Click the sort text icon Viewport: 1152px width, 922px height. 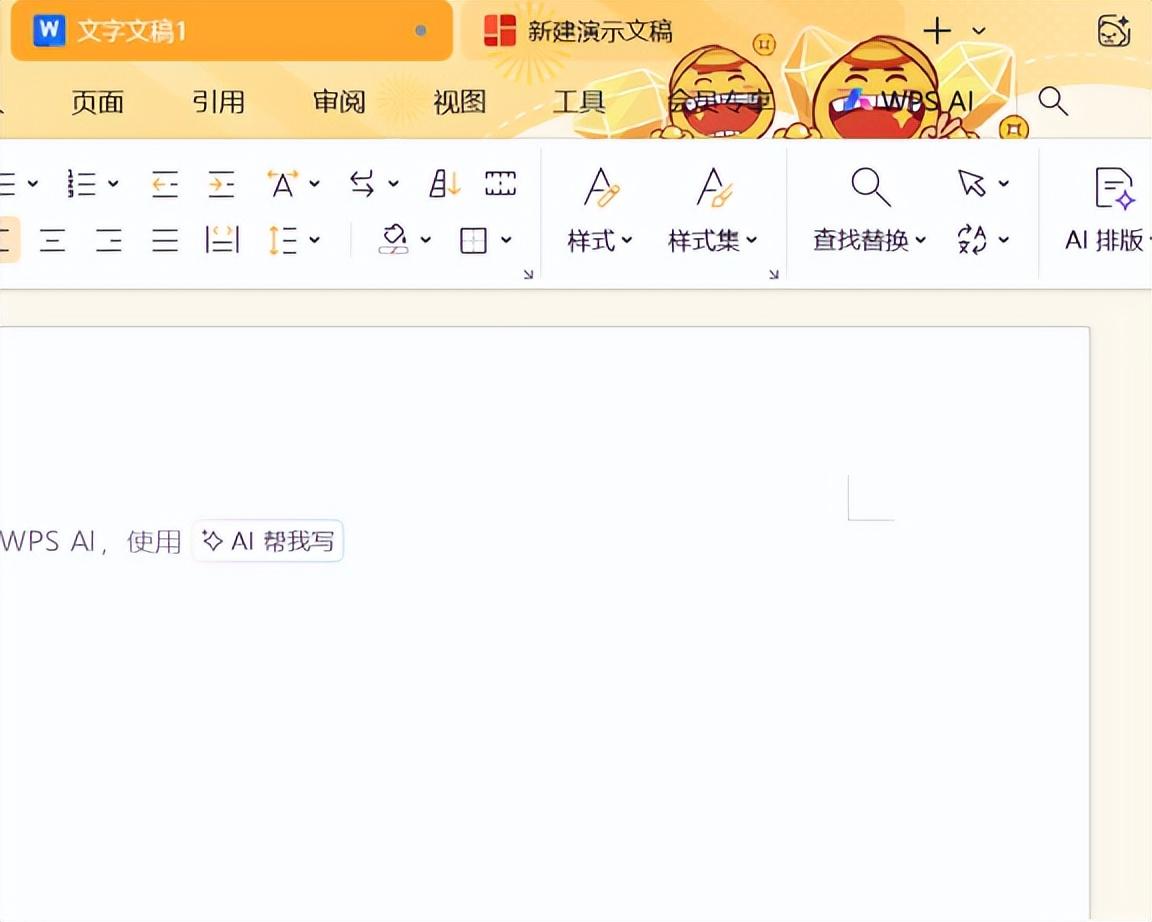[x=445, y=184]
